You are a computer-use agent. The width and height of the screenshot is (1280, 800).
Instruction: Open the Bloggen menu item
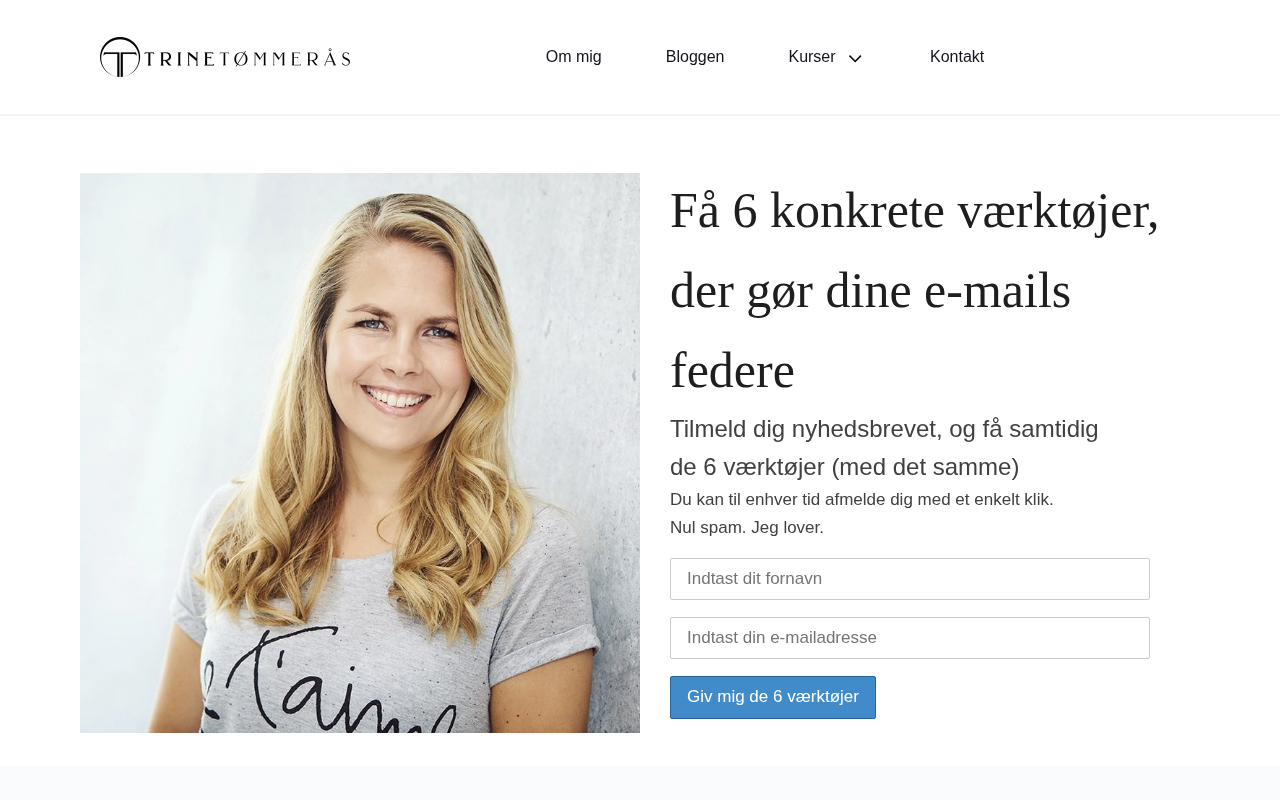[x=695, y=57]
